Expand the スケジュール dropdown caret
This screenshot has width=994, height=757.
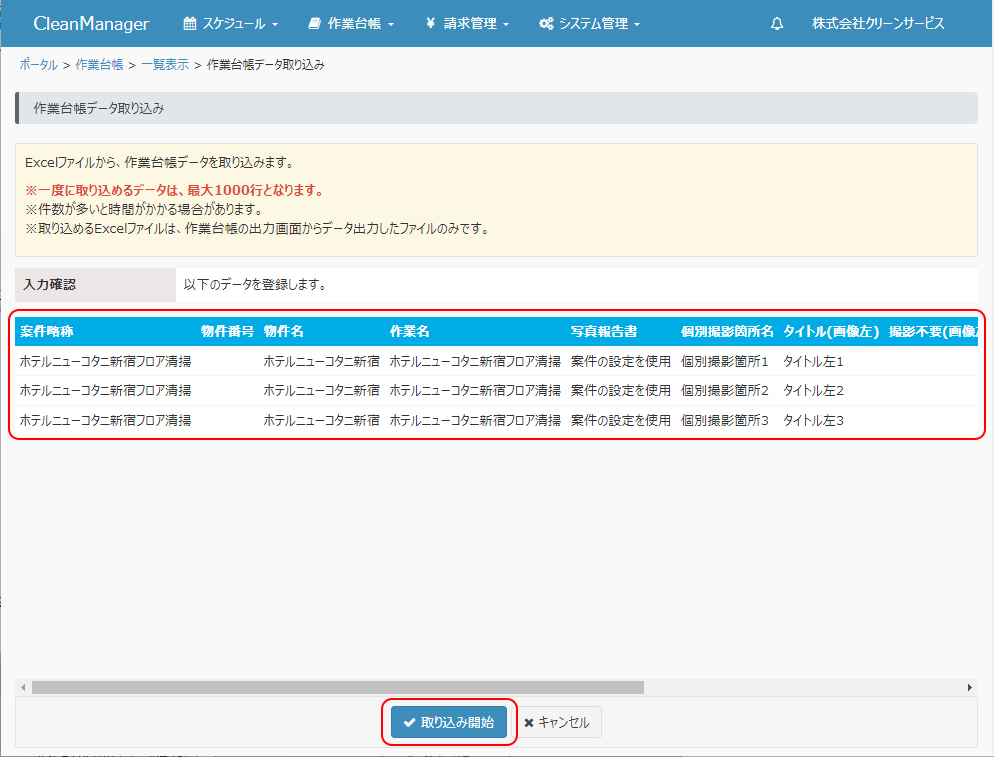275,24
